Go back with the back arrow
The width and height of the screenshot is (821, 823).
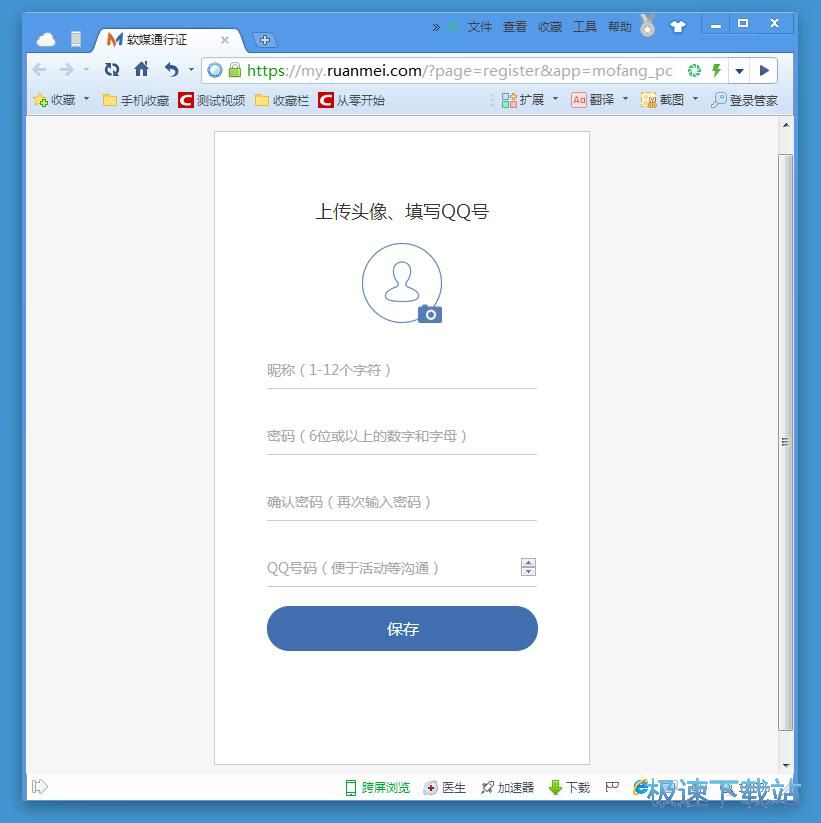coord(40,69)
